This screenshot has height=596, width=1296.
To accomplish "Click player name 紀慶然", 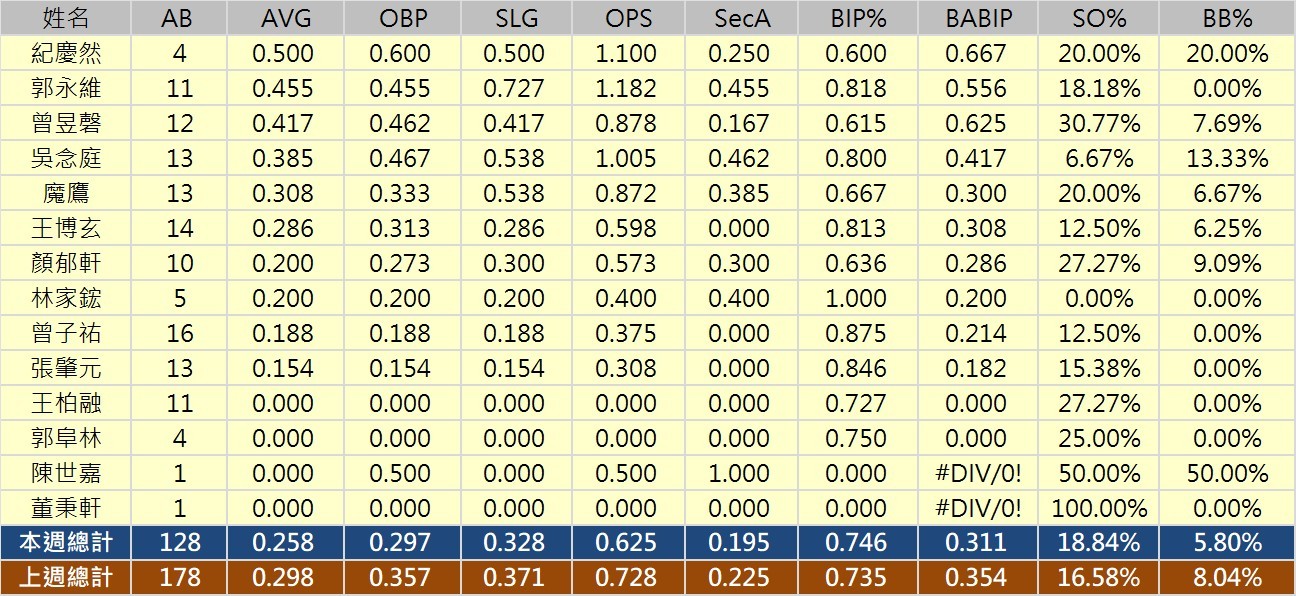I will (x=66, y=53).
